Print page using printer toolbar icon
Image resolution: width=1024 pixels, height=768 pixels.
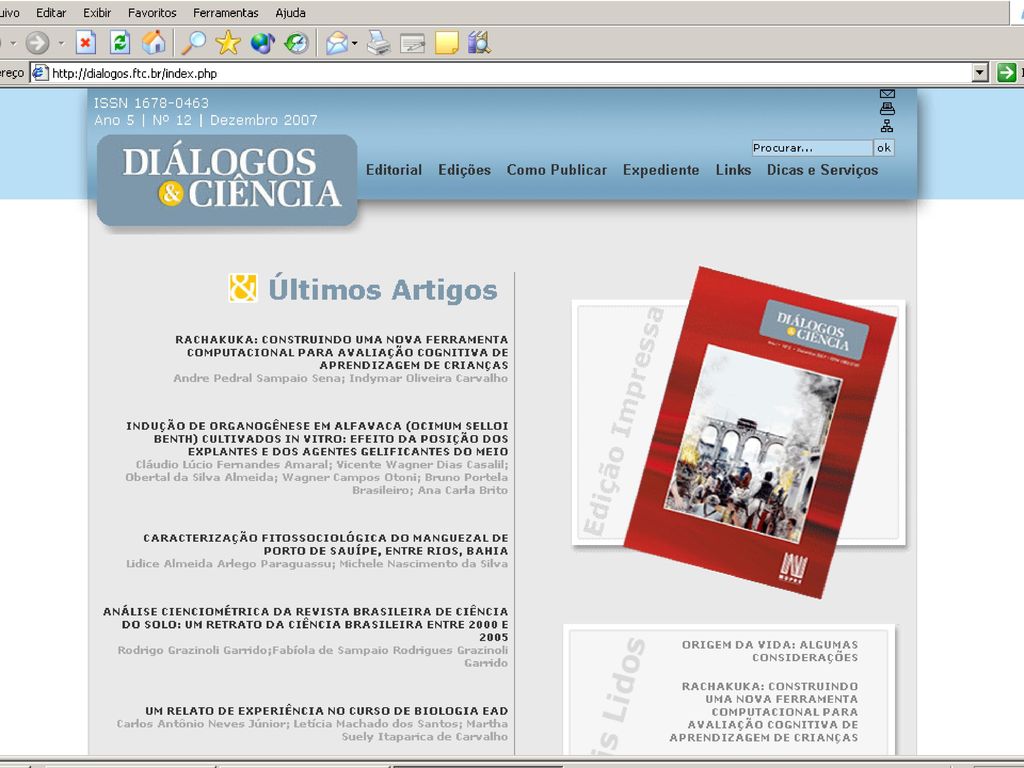tap(378, 43)
